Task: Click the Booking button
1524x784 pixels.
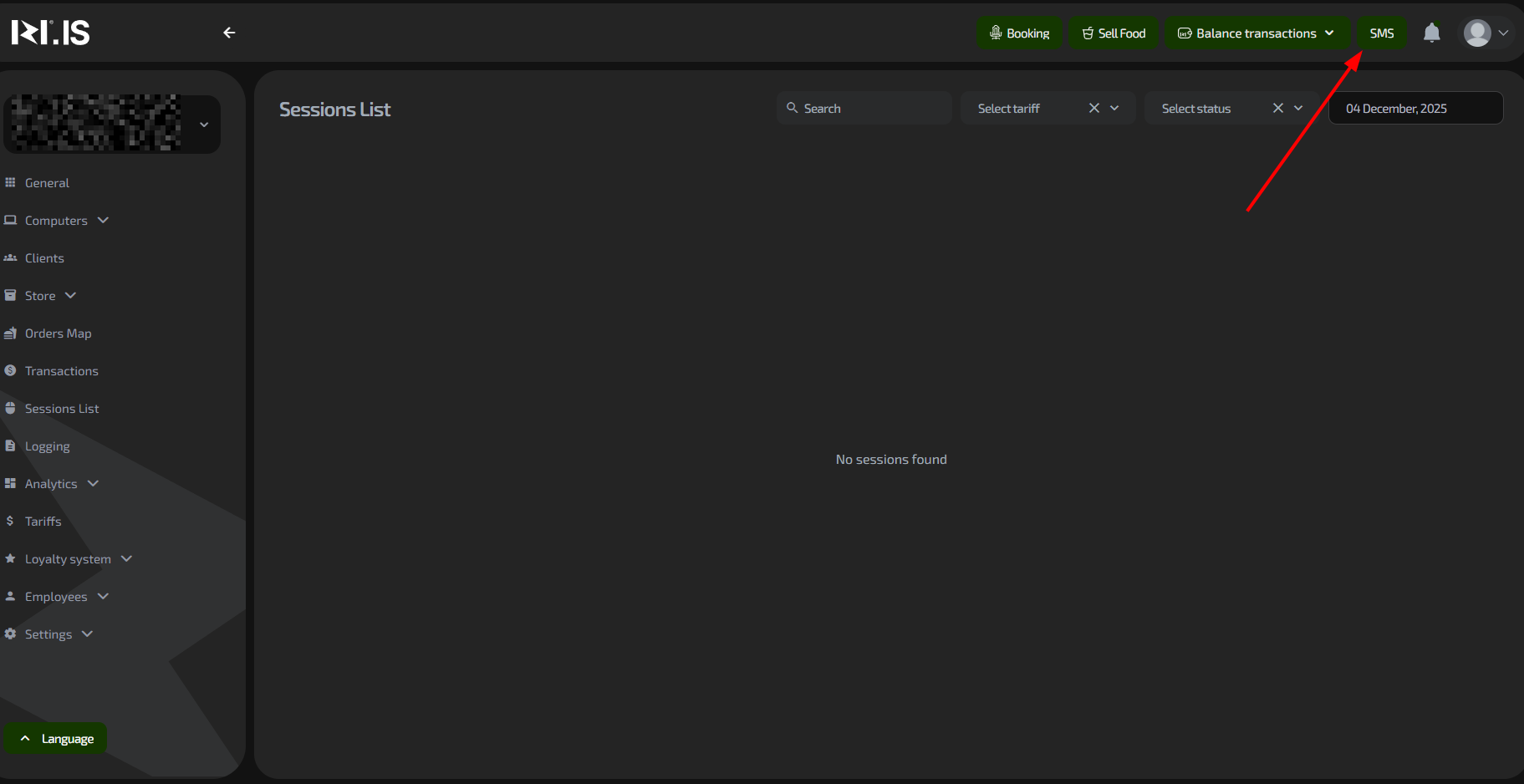Action: [x=1019, y=33]
